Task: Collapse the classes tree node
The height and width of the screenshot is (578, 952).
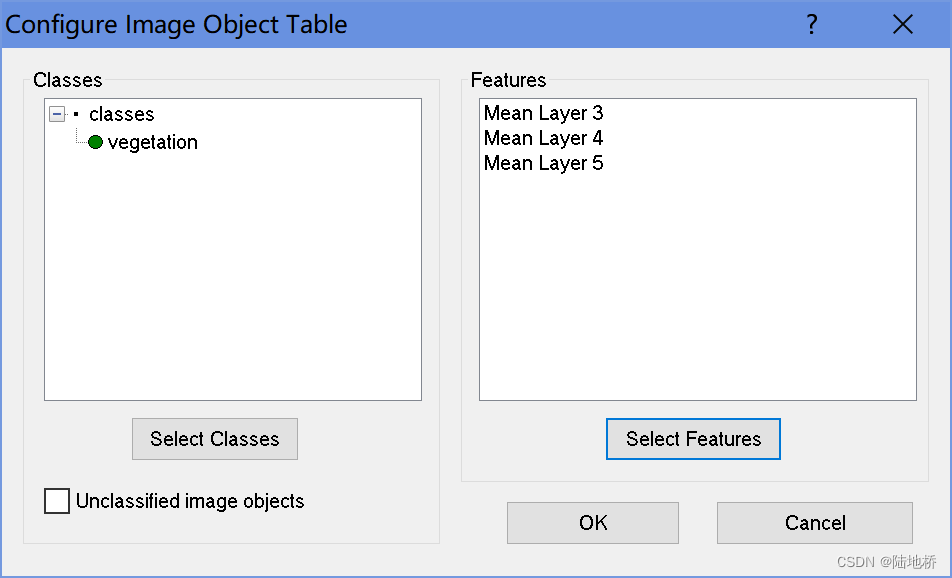Action: pyautogui.click(x=57, y=114)
